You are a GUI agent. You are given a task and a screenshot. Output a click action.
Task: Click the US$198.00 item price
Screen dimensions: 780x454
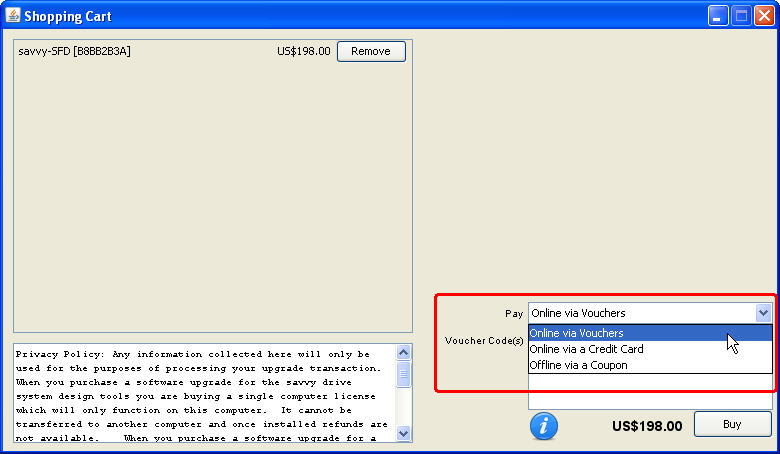click(303, 51)
